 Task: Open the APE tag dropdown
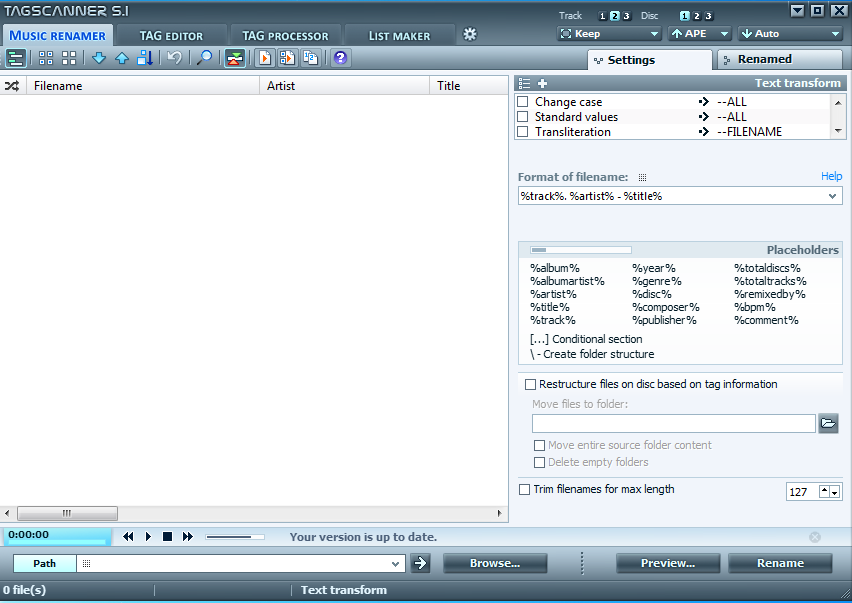click(699, 34)
